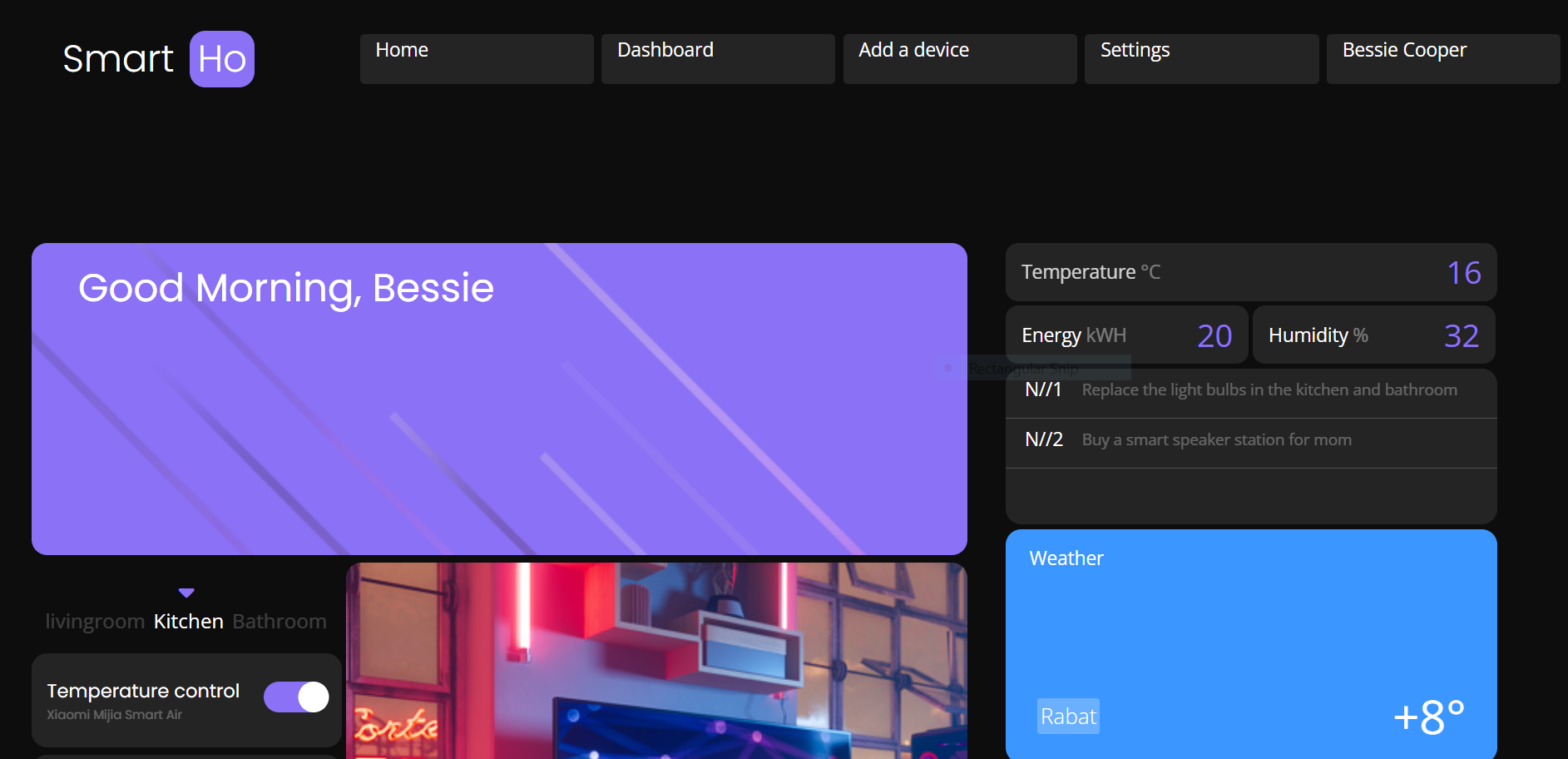Image resolution: width=1568 pixels, height=759 pixels.
Task: Click the purple arrow above Kitchen
Action: [186, 593]
